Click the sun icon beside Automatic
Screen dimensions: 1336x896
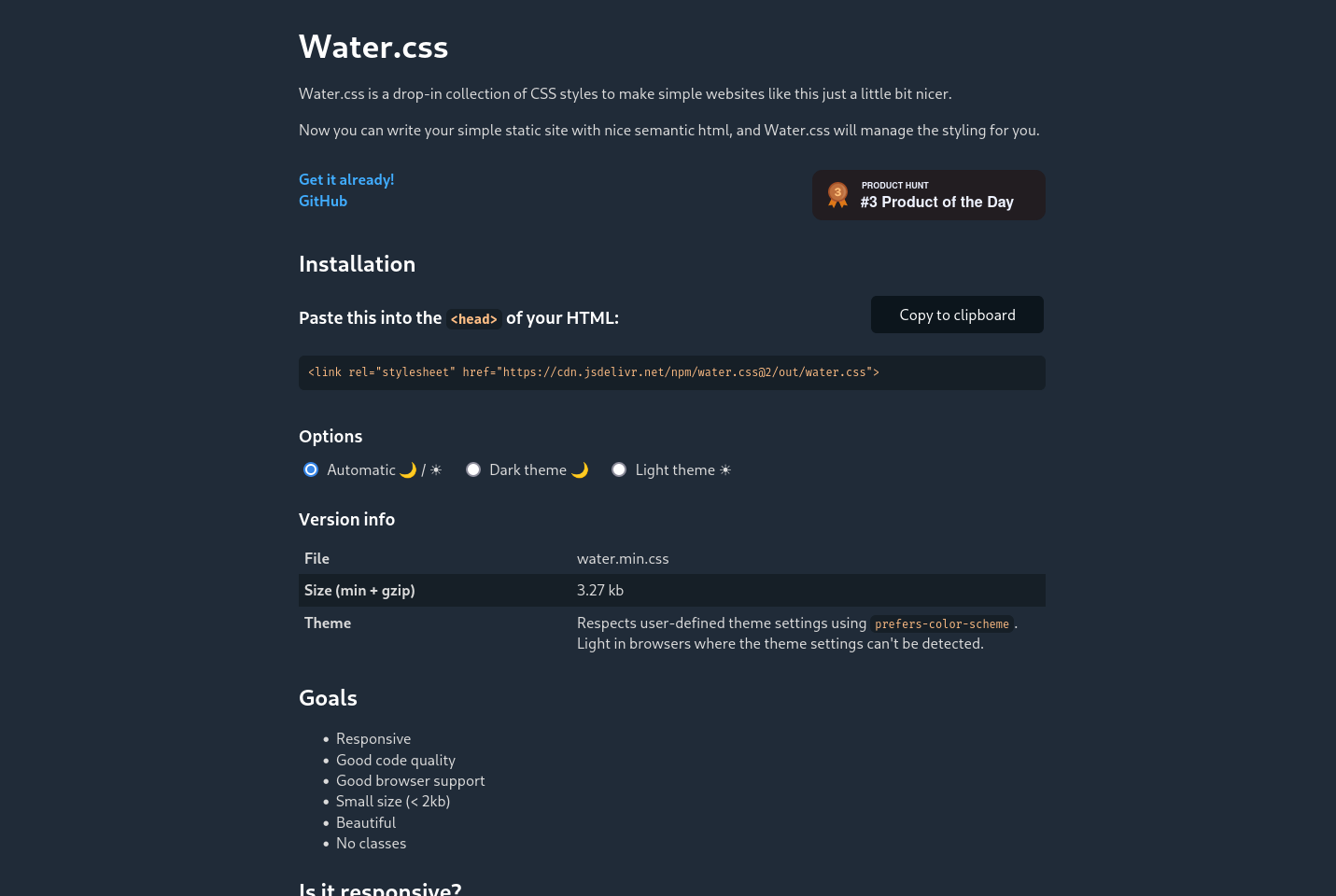pos(436,469)
